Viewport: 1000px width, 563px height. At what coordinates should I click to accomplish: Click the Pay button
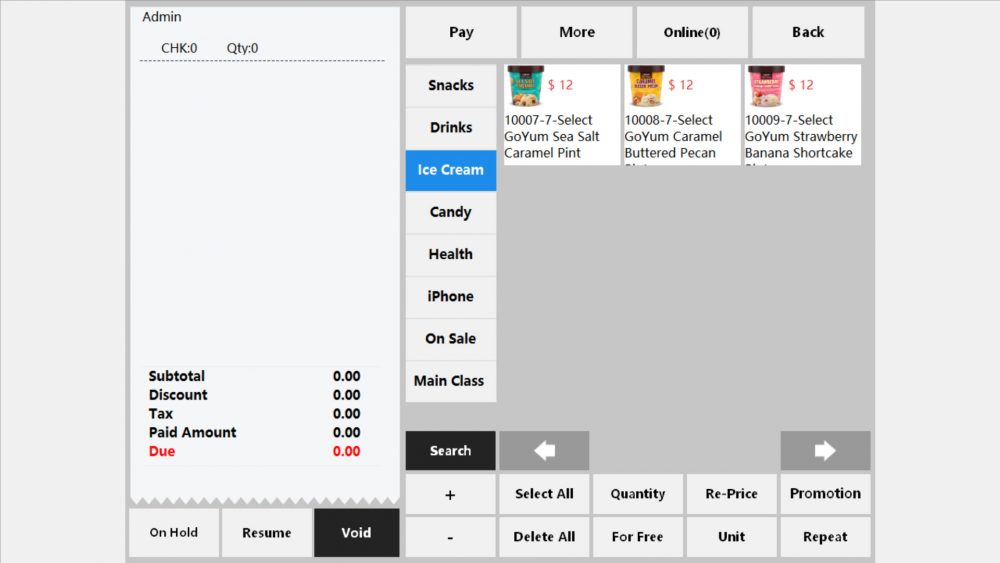click(461, 32)
